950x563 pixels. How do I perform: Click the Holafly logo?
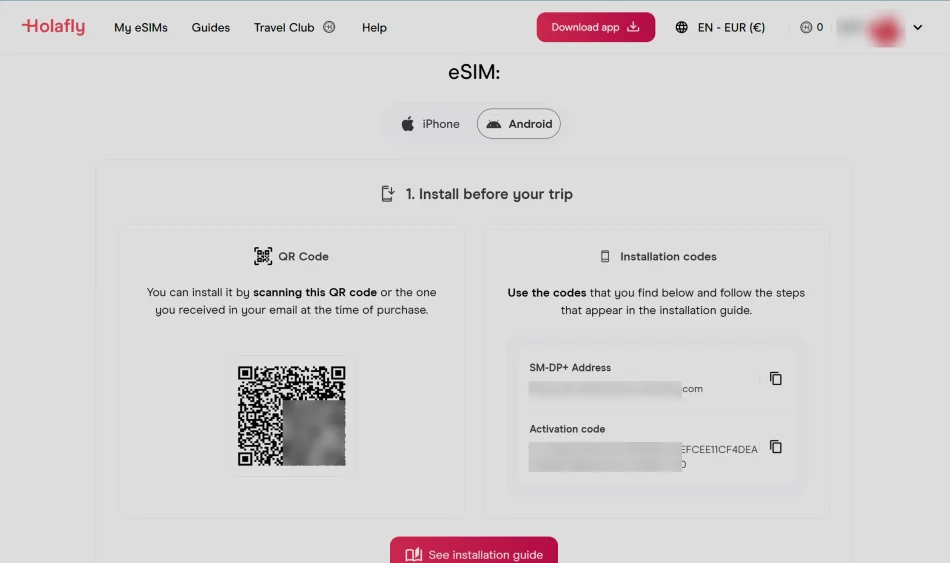pos(53,27)
